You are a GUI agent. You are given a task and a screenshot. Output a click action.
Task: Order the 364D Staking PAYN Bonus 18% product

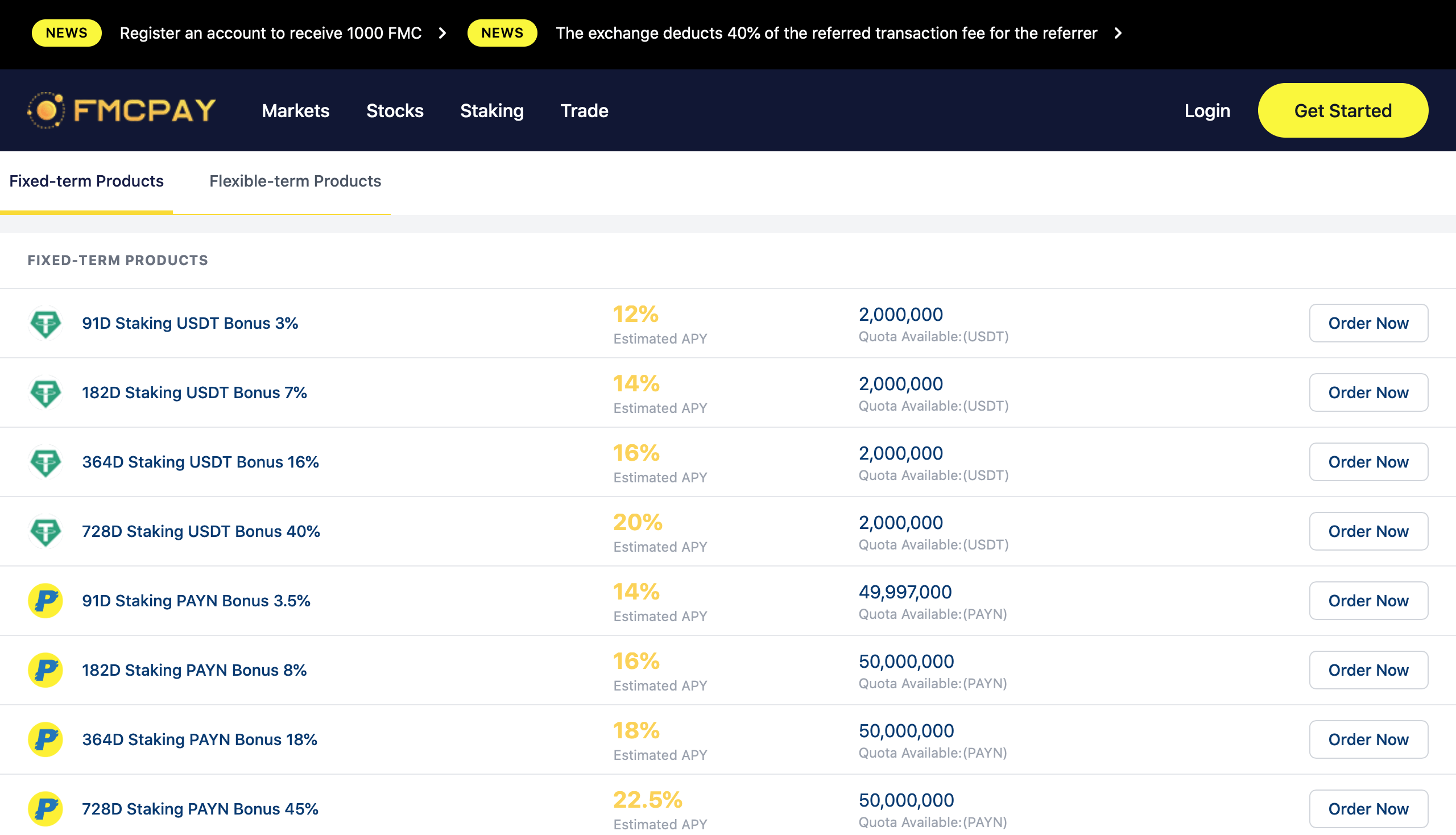1368,739
